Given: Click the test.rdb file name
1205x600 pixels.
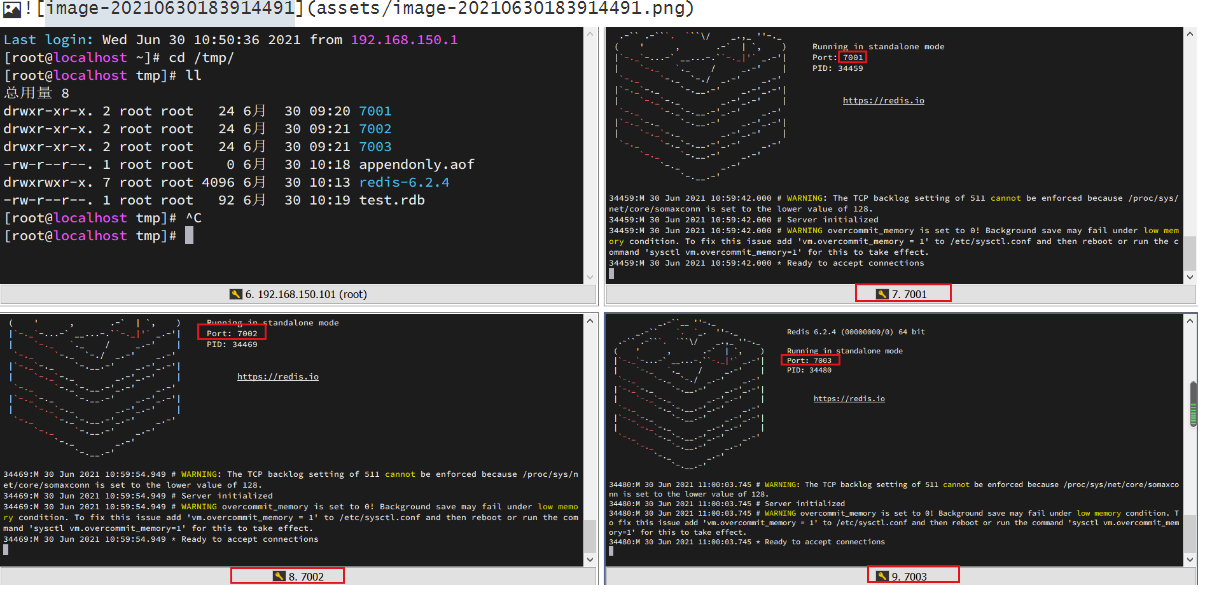Looking at the screenshot, I should tap(391, 201).
